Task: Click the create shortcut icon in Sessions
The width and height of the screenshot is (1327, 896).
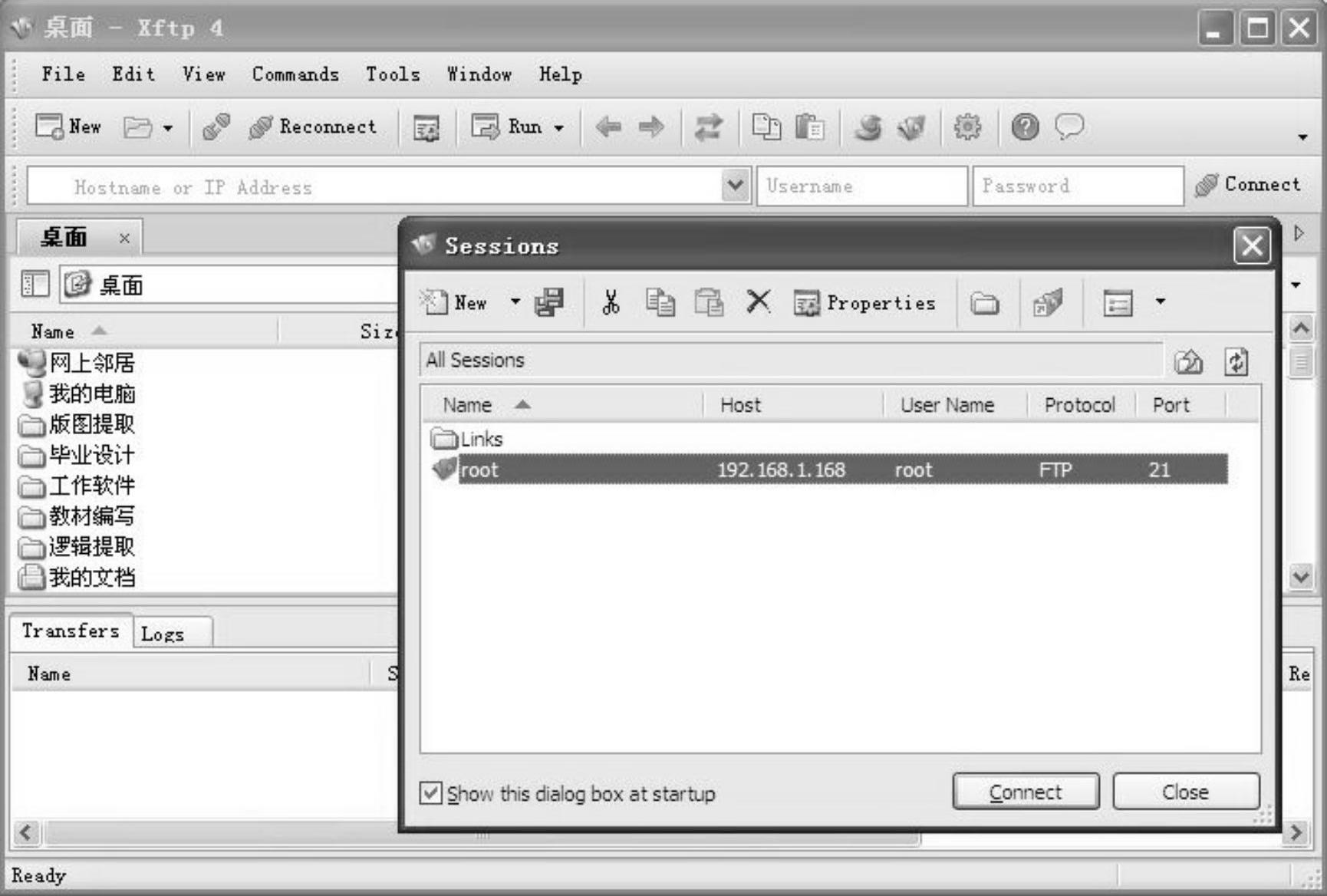Action: pyautogui.click(x=1048, y=302)
